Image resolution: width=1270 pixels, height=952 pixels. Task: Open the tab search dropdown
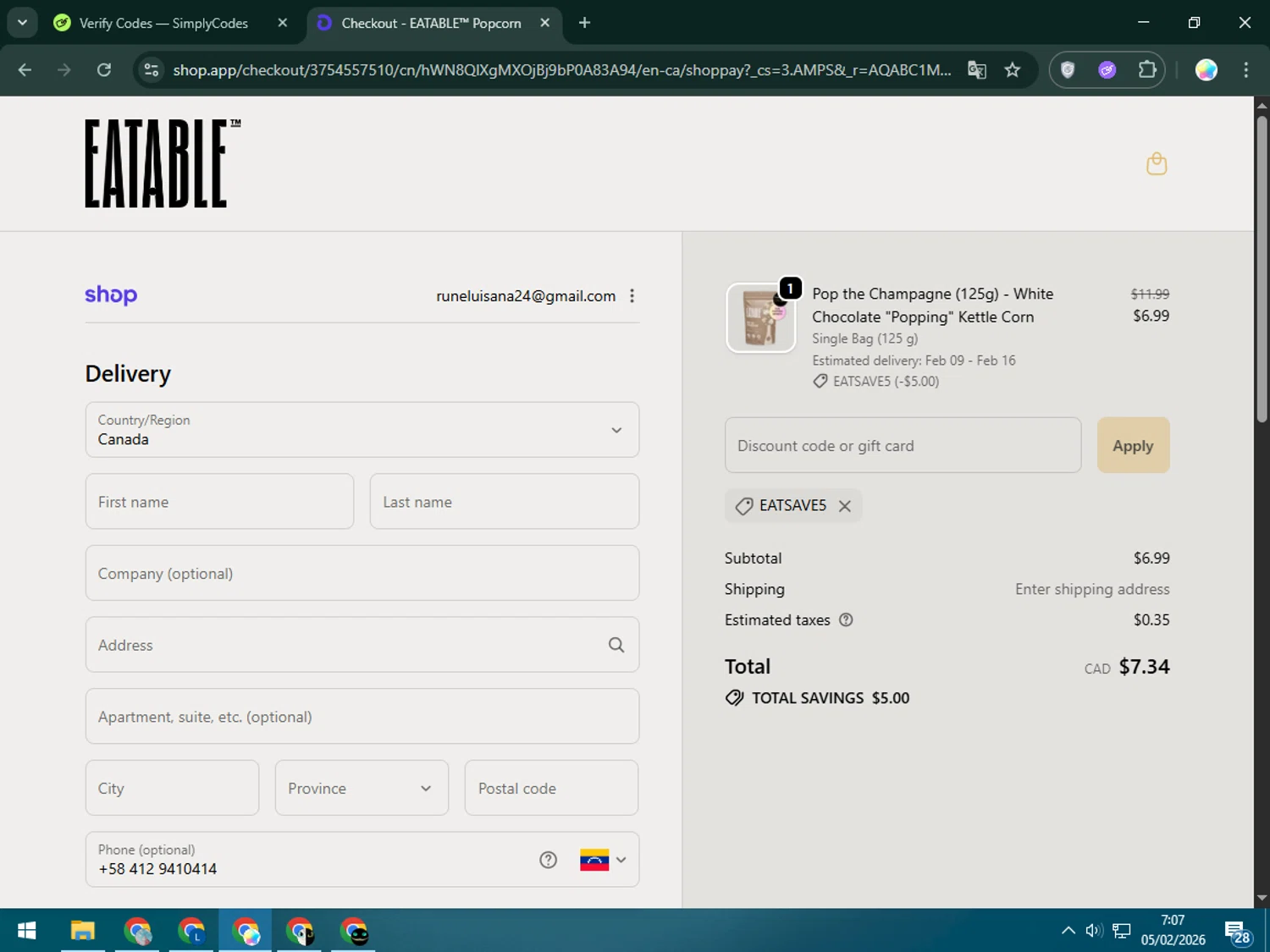(22, 23)
